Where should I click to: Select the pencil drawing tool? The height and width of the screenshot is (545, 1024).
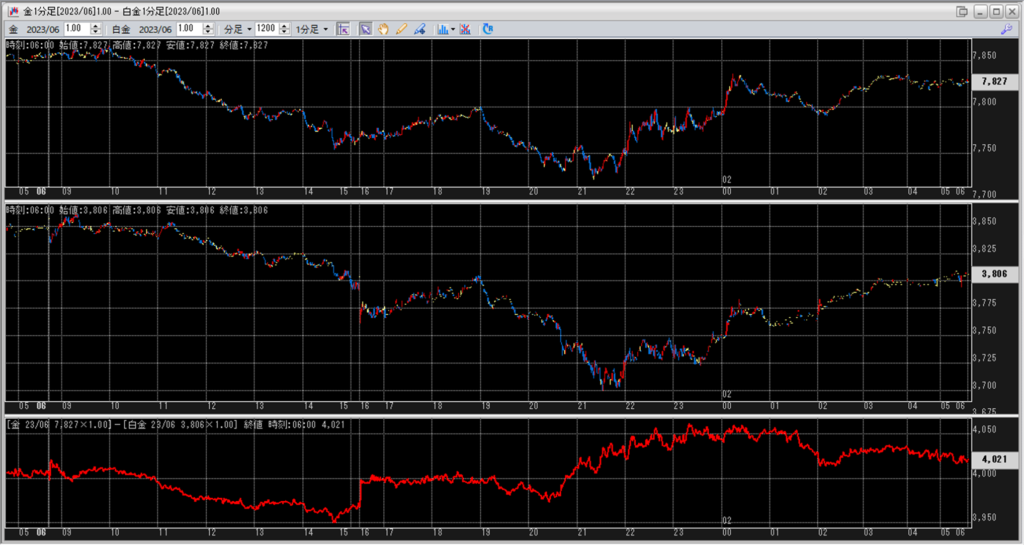tap(401, 29)
